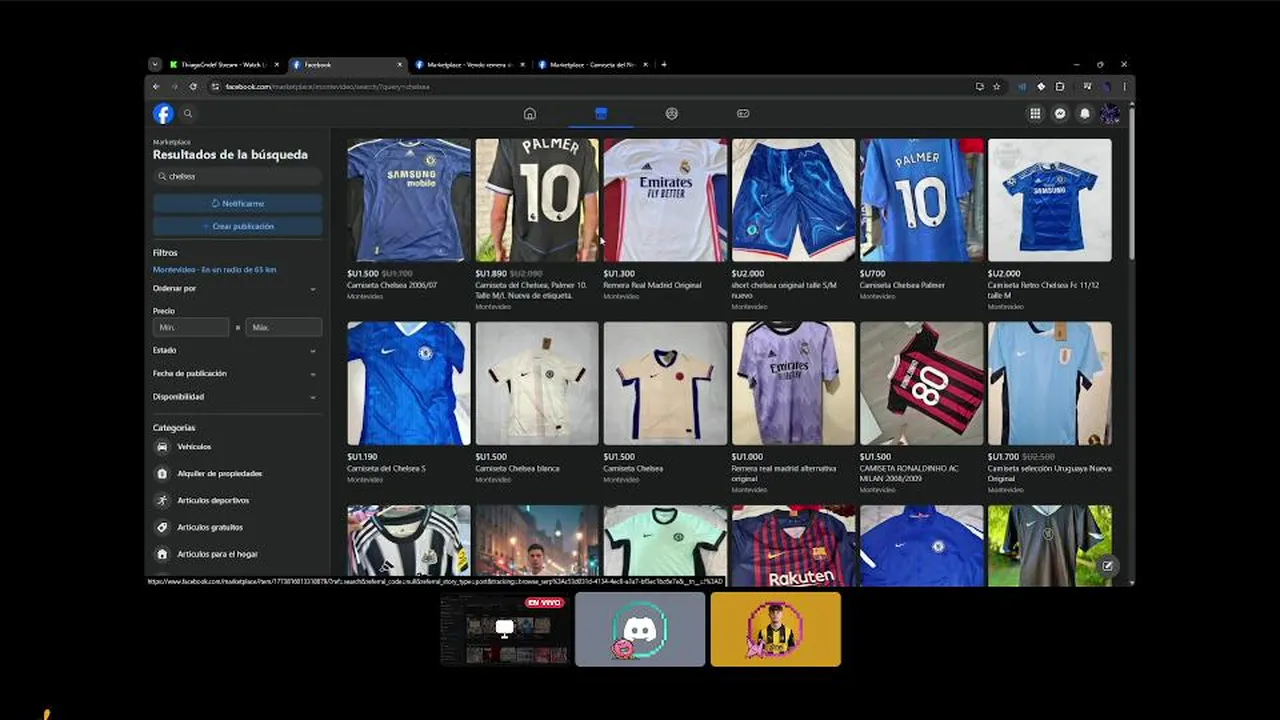Open browser extensions puzzle icon
This screenshot has height=720, width=1280.
pyautogui.click(x=1060, y=87)
